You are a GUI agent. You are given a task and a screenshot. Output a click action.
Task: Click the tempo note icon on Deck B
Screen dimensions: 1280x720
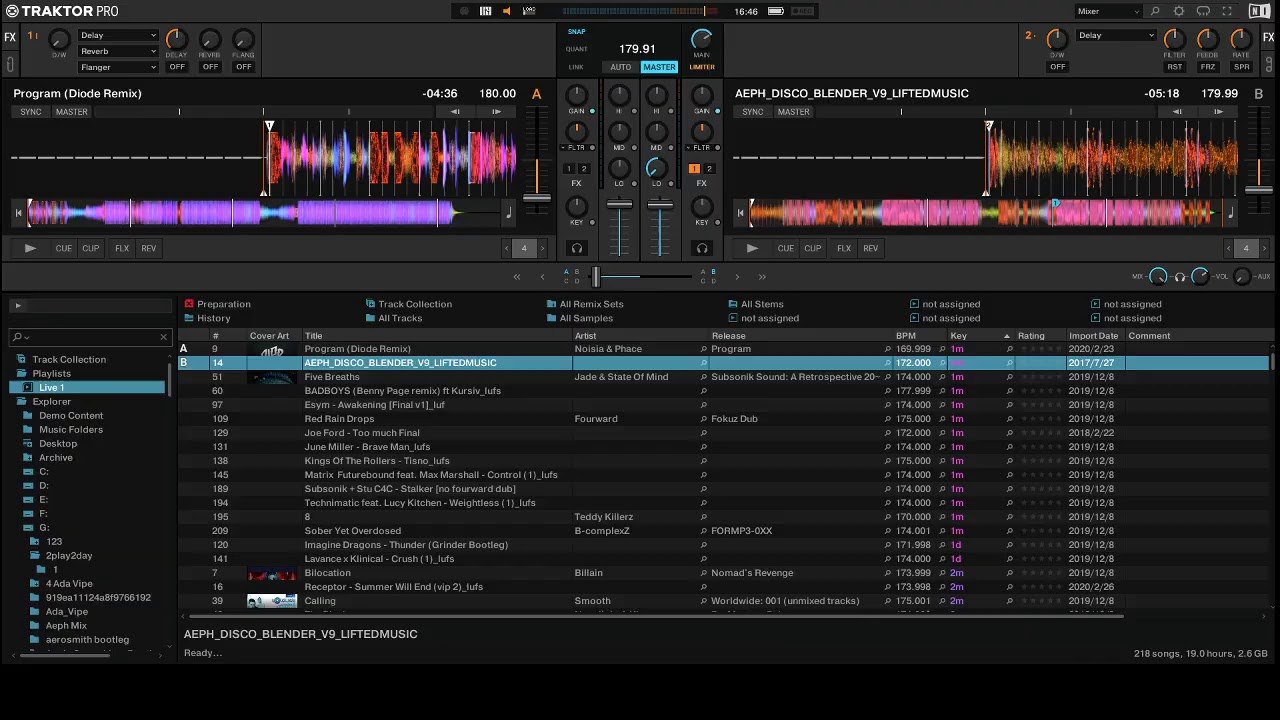coord(1230,212)
